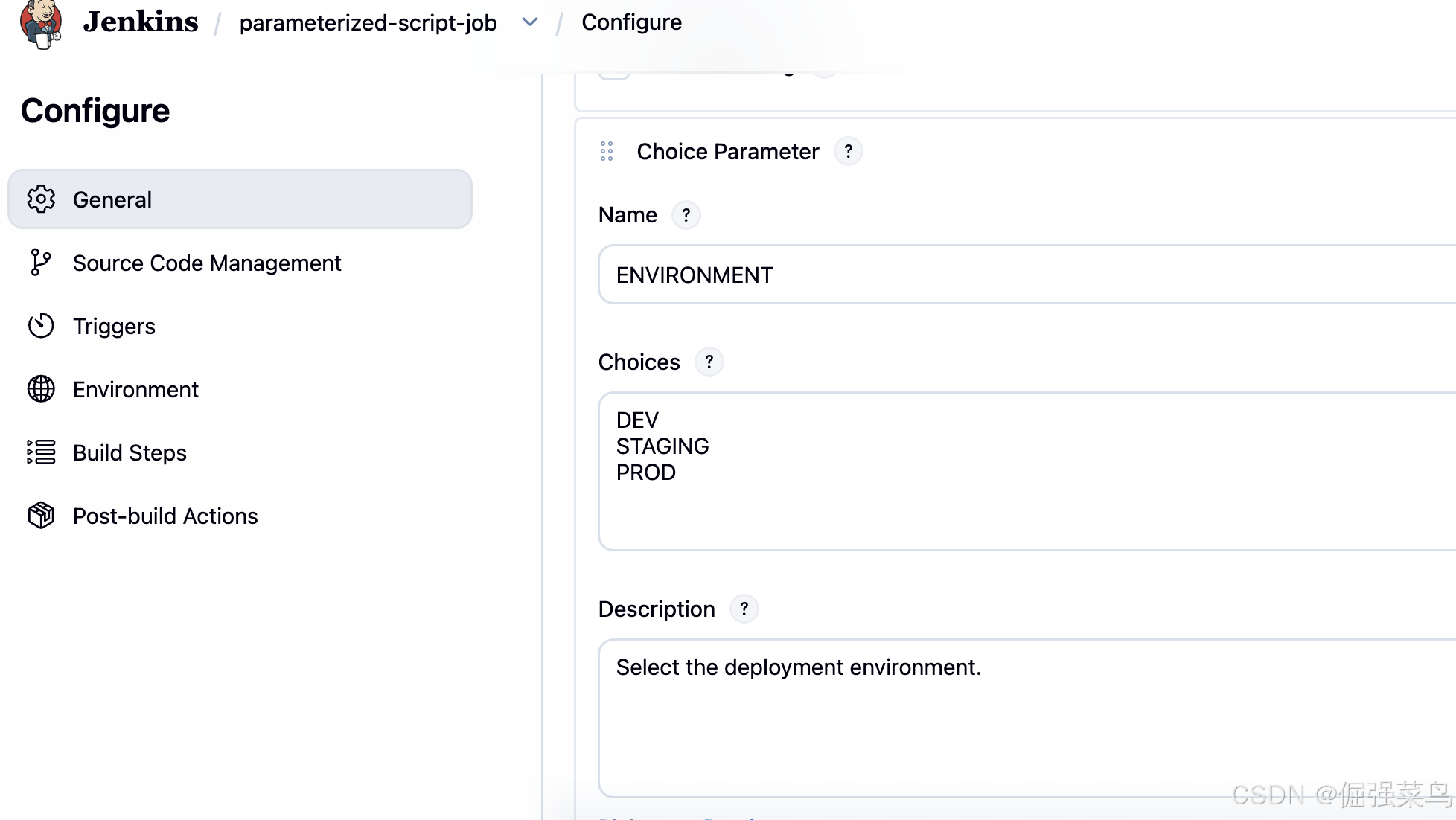
Task: Click the Post-build Actions package icon
Action: point(41,516)
